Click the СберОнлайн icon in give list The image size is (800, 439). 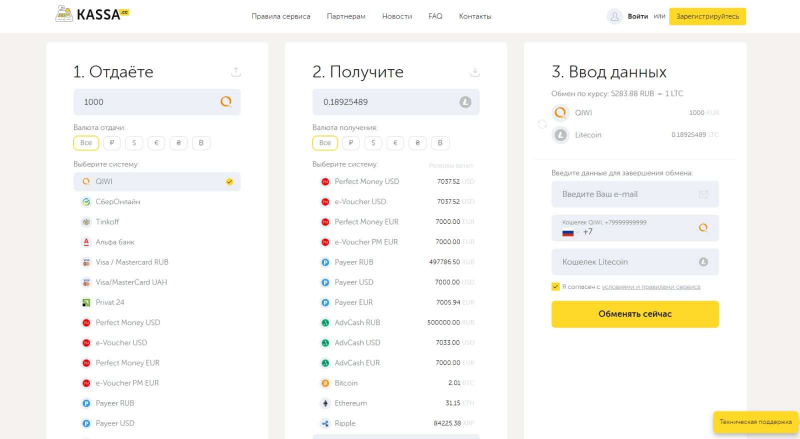(x=86, y=202)
